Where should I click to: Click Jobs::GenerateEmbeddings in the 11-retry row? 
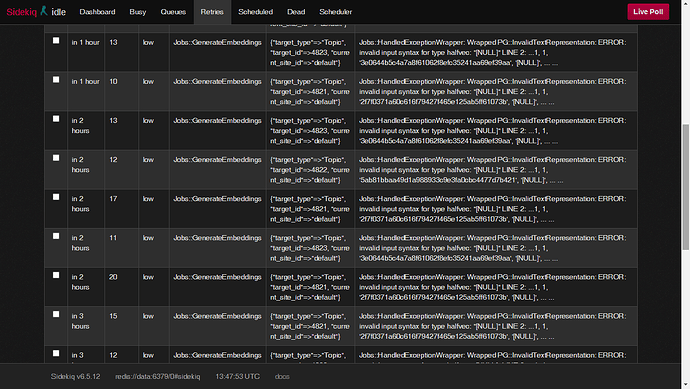coord(217,238)
